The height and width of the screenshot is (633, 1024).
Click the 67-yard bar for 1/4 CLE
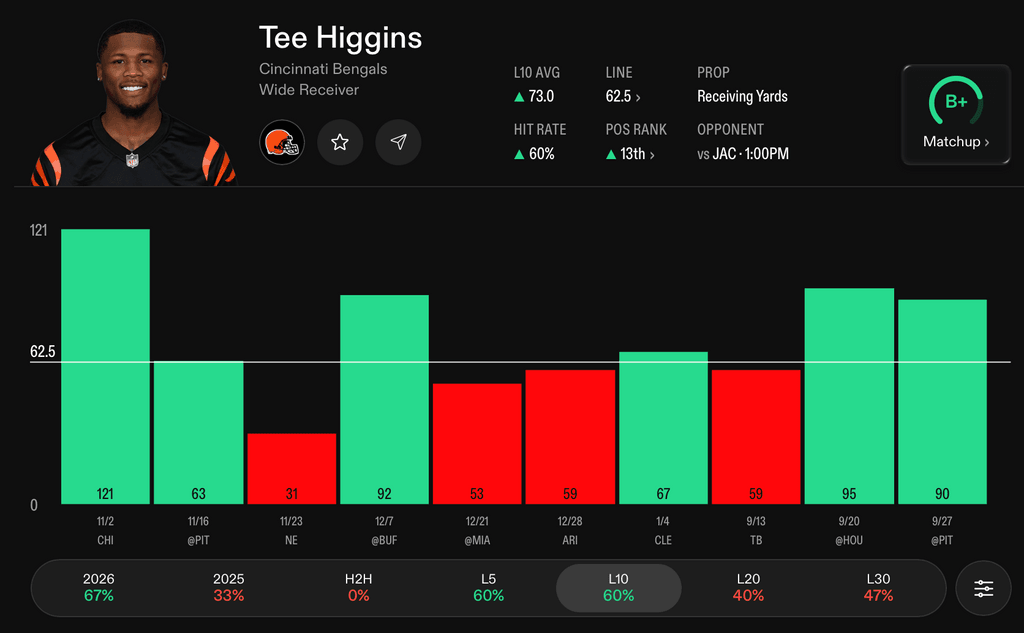(x=664, y=428)
